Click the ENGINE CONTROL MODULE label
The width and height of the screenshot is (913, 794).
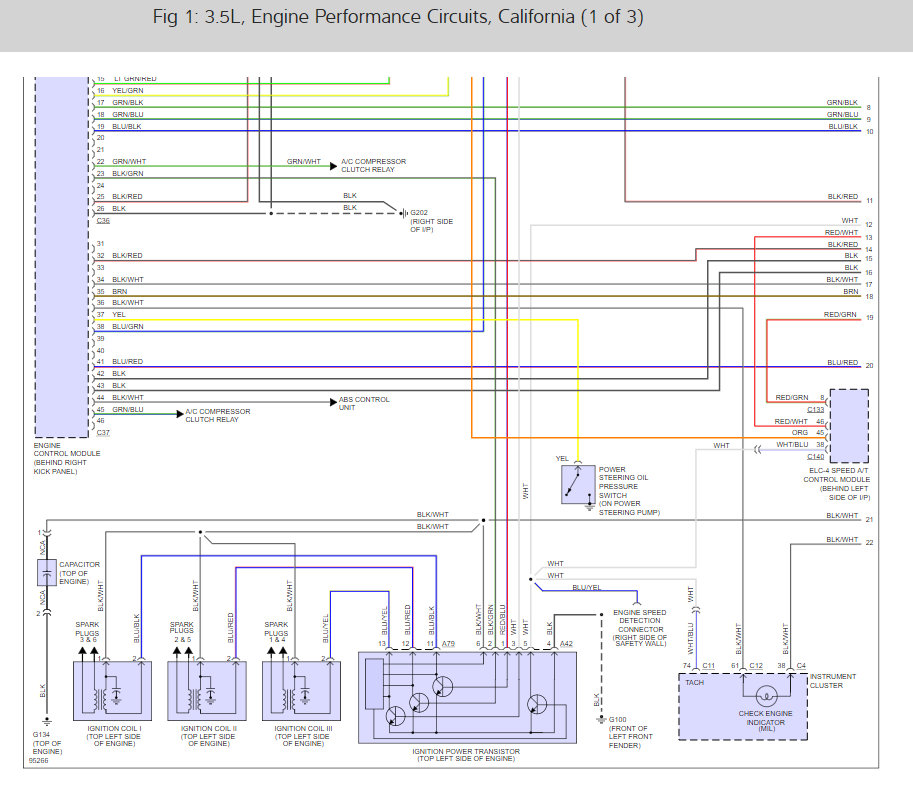click(x=67, y=458)
